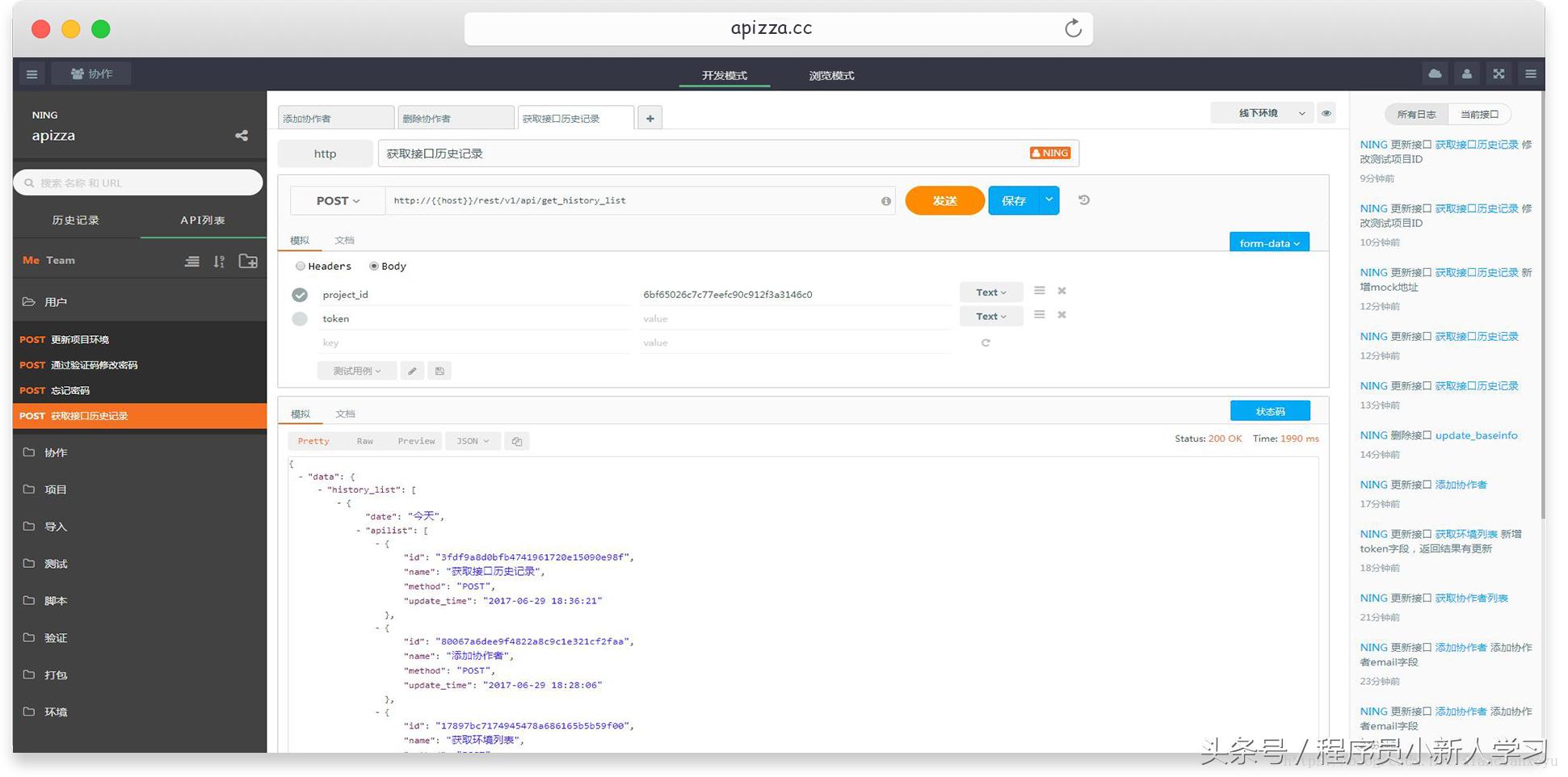Open the 删除协作者 request tab
The width and height of the screenshot is (1568, 777).
pos(456,118)
